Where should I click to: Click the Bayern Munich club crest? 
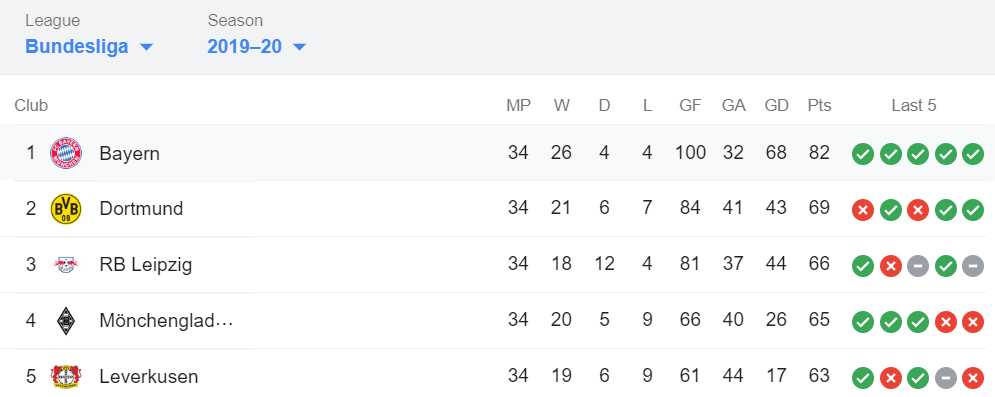(66, 153)
